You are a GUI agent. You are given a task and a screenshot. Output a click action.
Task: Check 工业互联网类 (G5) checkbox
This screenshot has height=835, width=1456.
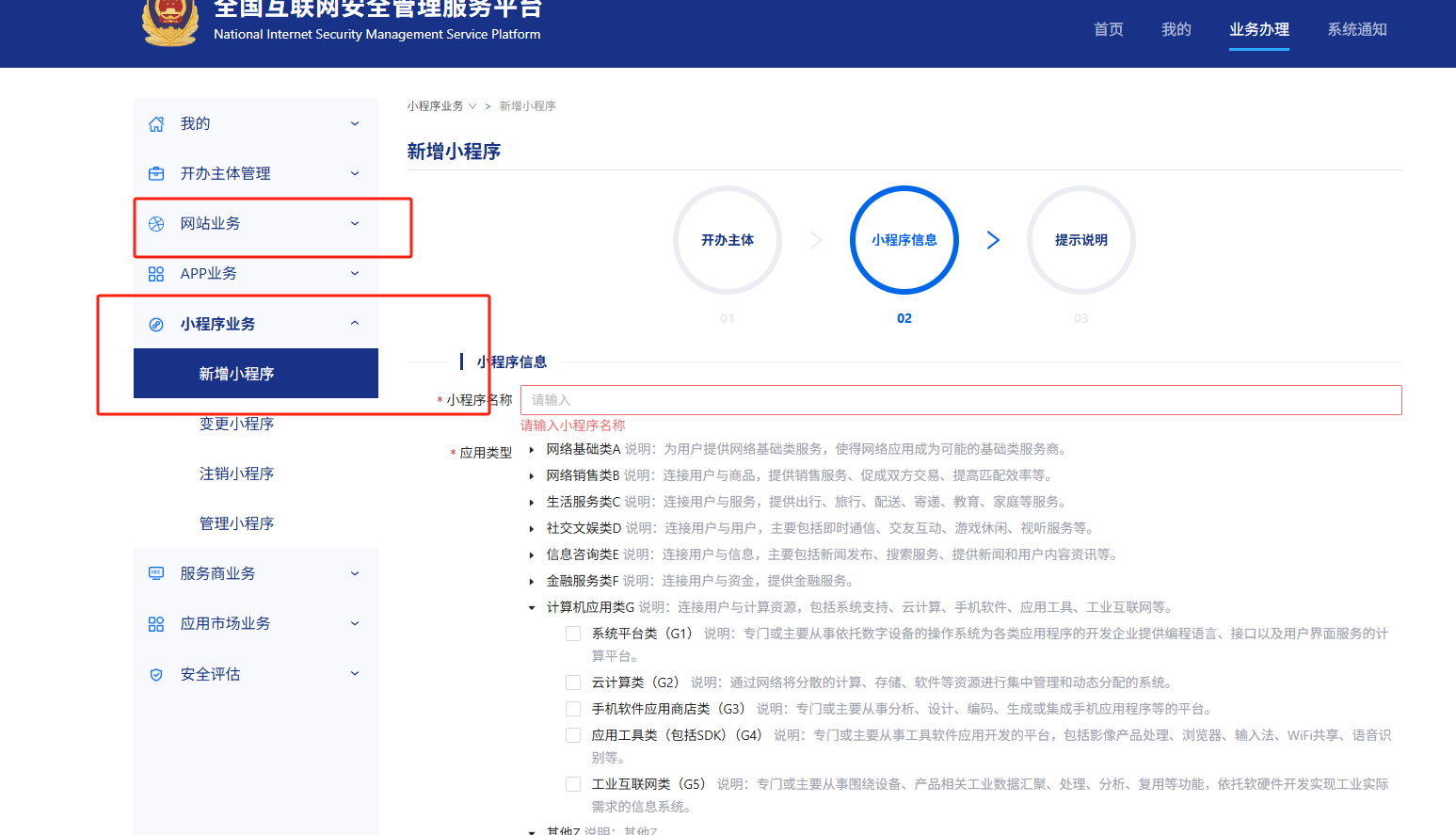(x=573, y=784)
